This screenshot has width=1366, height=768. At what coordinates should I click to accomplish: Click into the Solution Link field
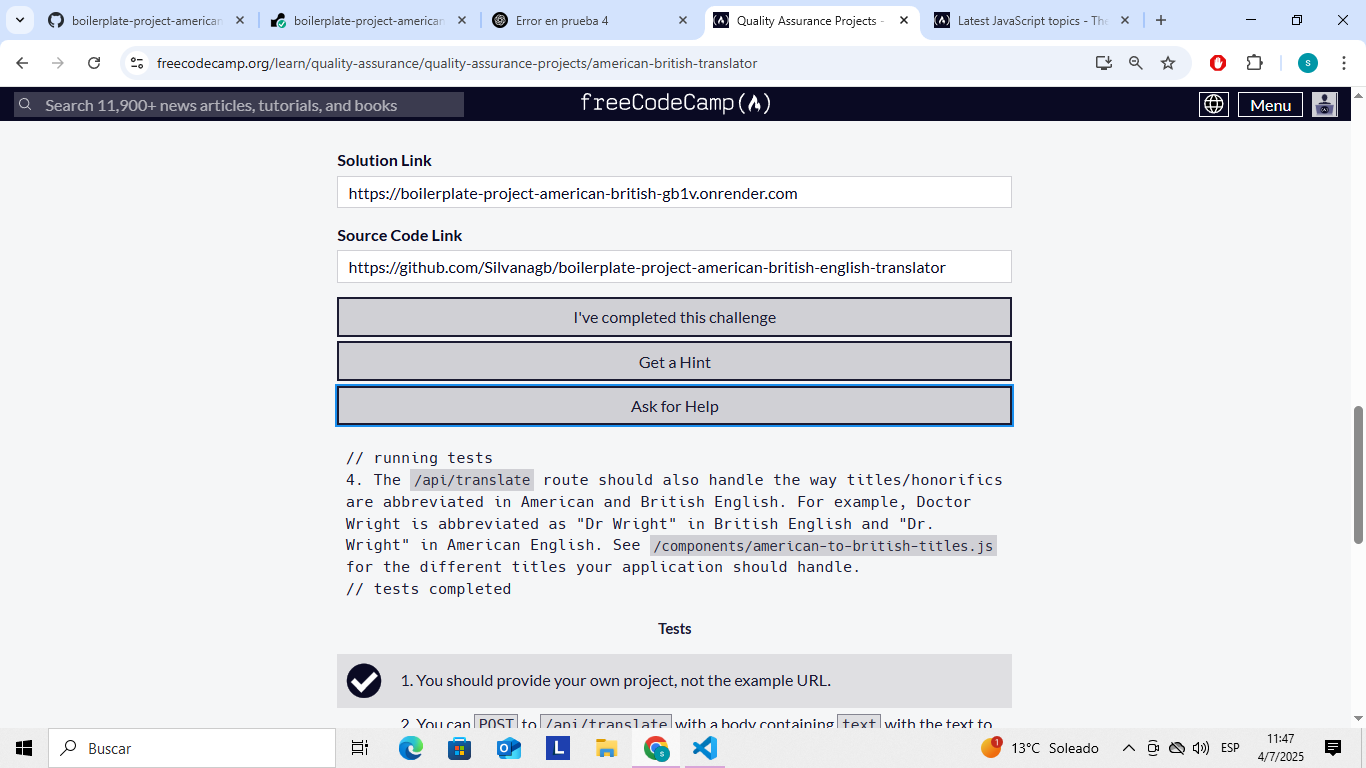click(x=674, y=193)
